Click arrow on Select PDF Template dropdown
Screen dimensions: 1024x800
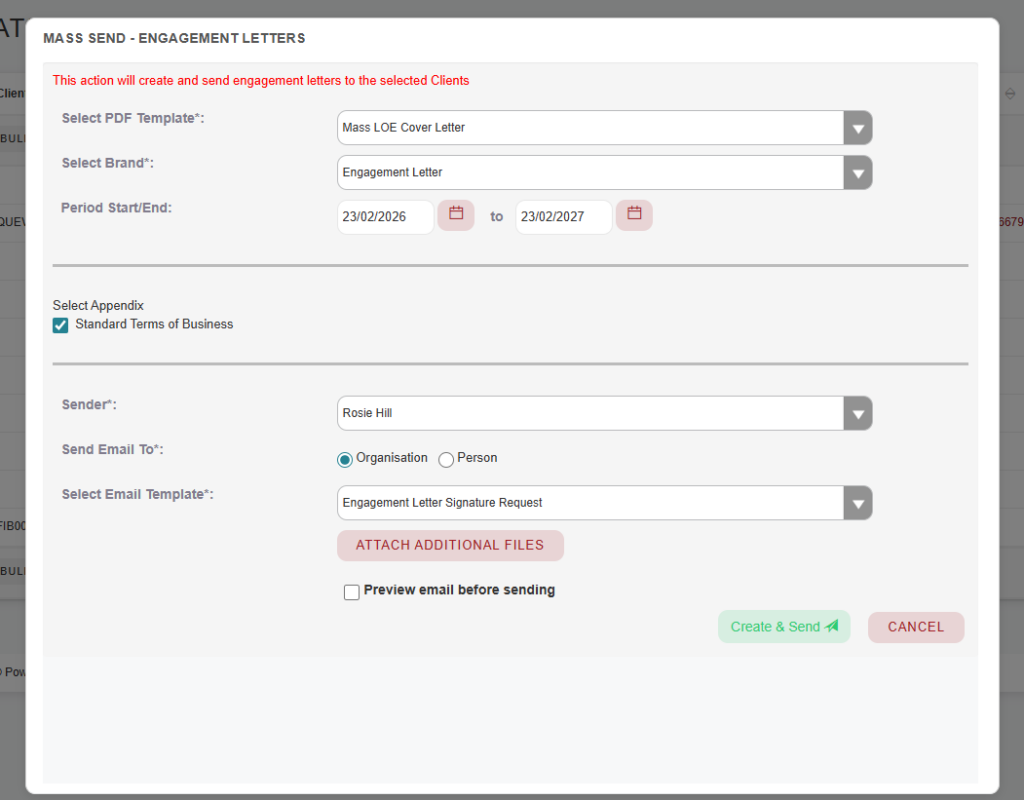(857, 128)
